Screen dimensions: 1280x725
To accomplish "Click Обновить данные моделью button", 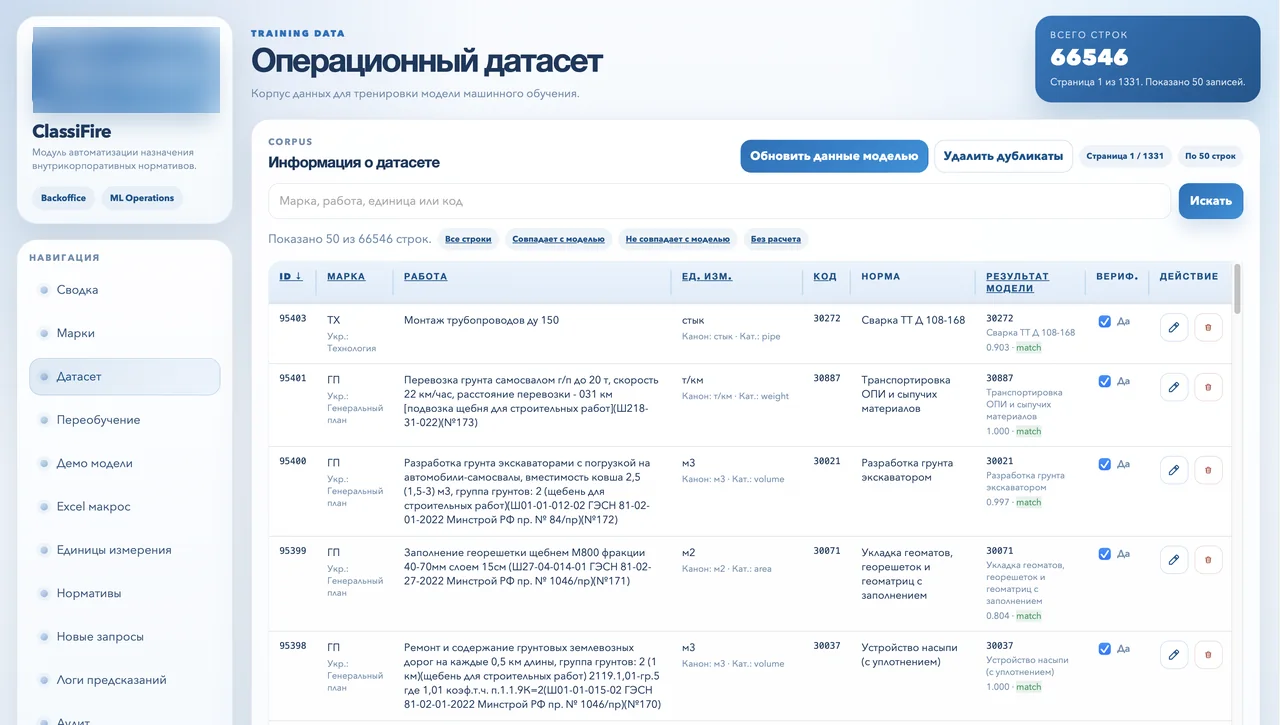I will pyautogui.click(x=834, y=156).
